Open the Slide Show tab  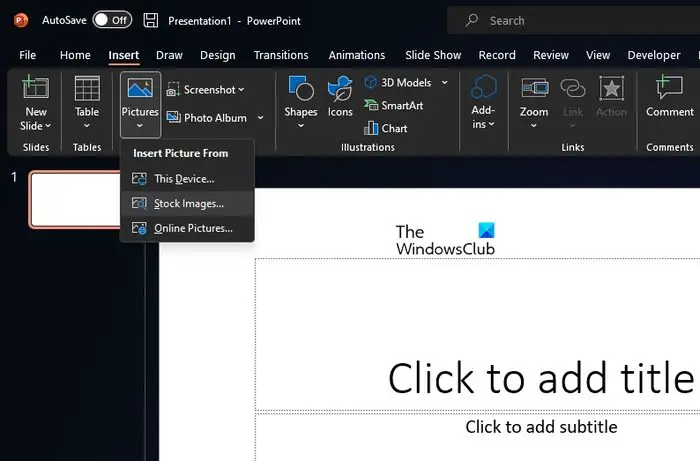click(433, 55)
